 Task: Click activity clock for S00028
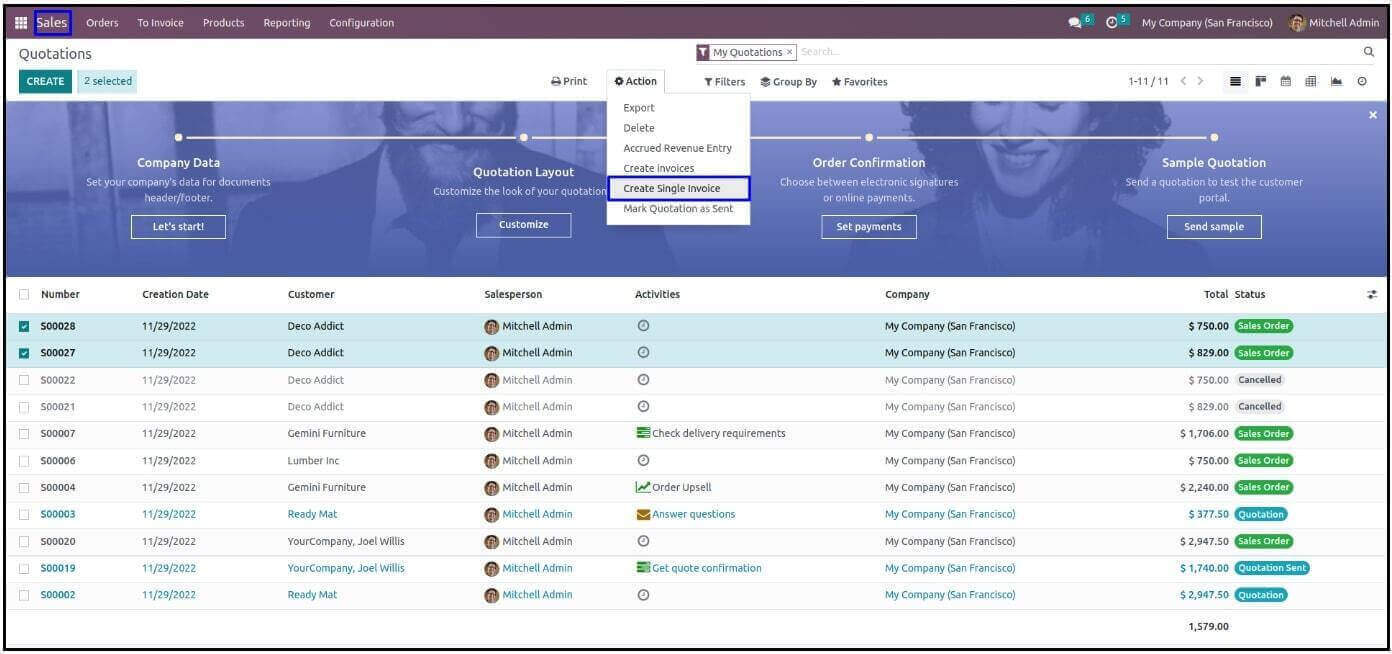click(643, 326)
